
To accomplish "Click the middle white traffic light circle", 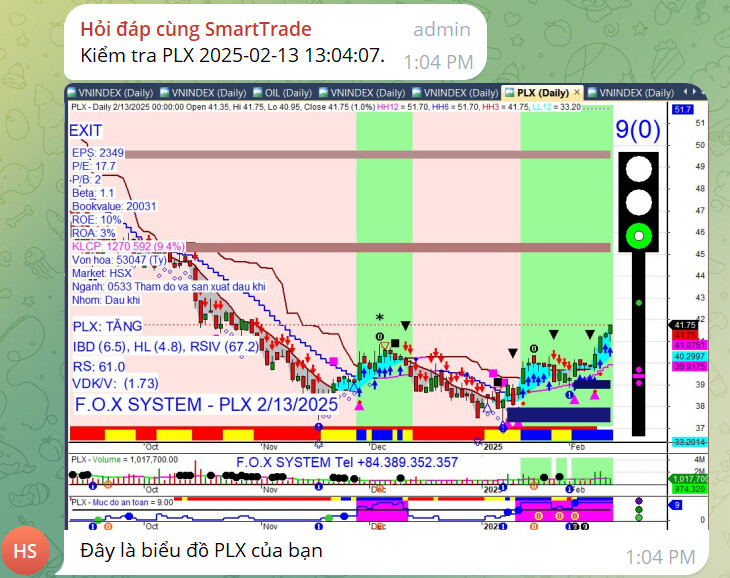I will 639,202.
